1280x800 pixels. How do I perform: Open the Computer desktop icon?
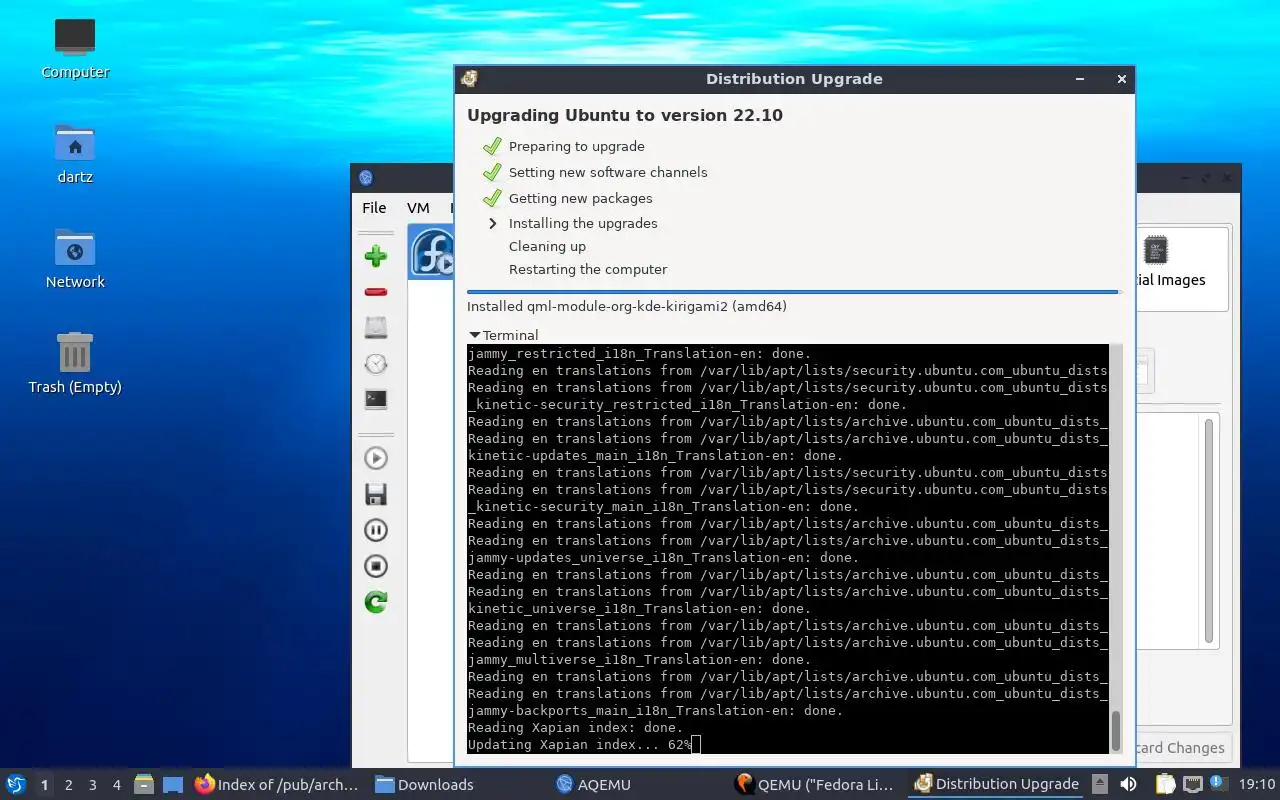point(75,48)
